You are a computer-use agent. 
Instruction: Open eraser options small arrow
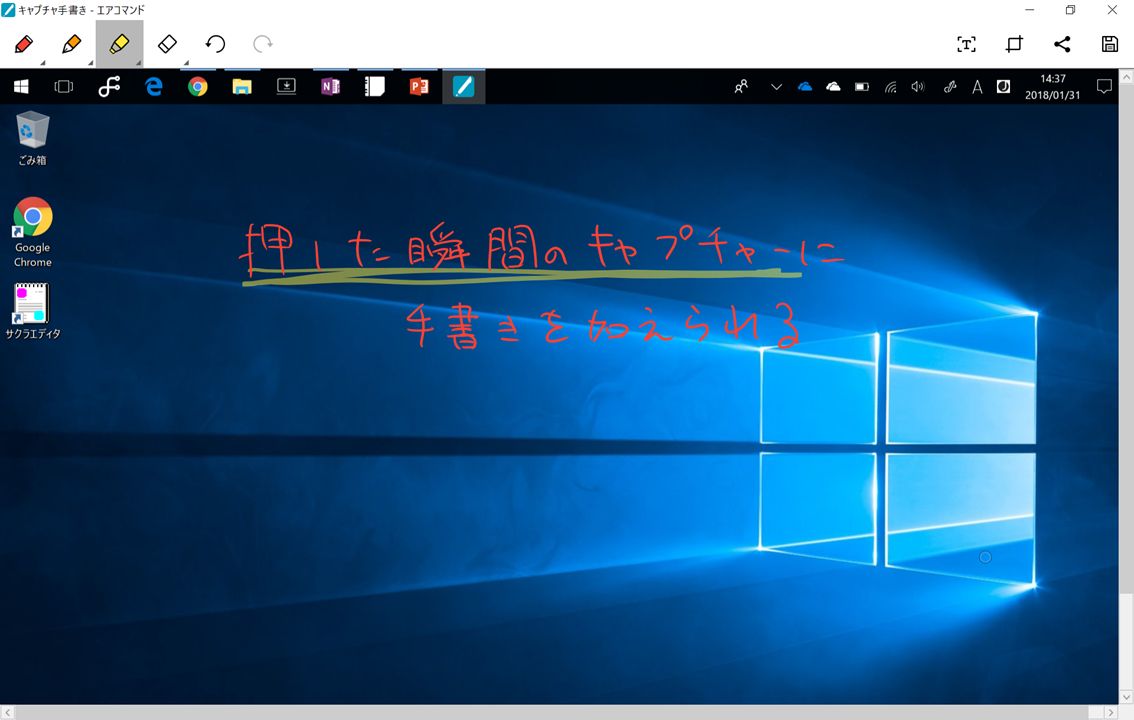coord(186,64)
